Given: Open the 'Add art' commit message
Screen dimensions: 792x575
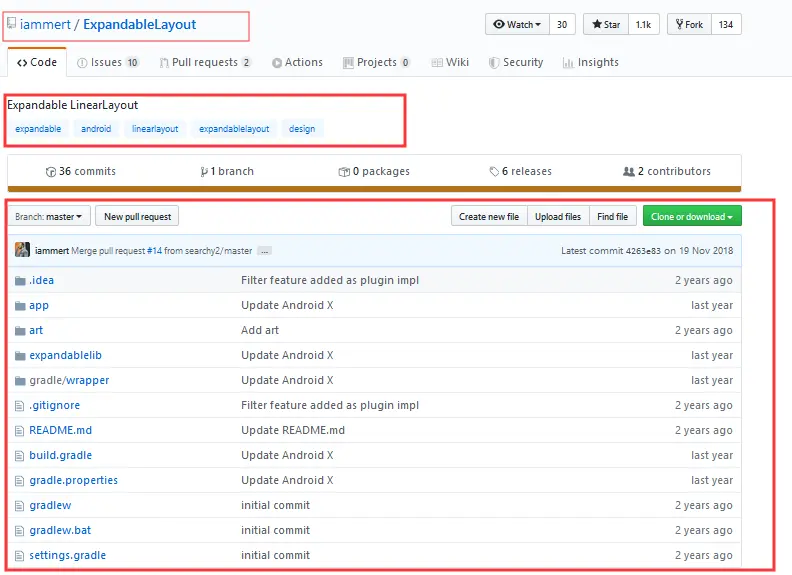Looking at the screenshot, I should click(260, 330).
